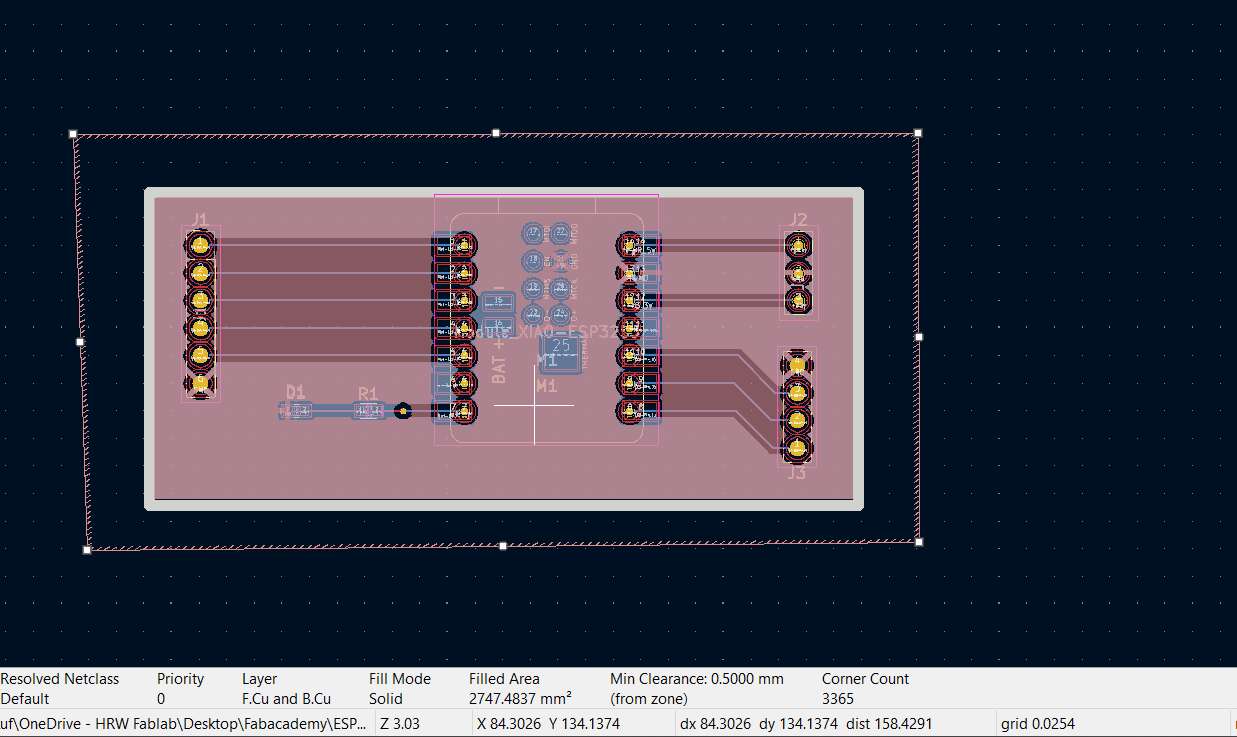Select pad 17 labeled MTDI
Viewport: 1237px width, 737px height.
(x=533, y=232)
